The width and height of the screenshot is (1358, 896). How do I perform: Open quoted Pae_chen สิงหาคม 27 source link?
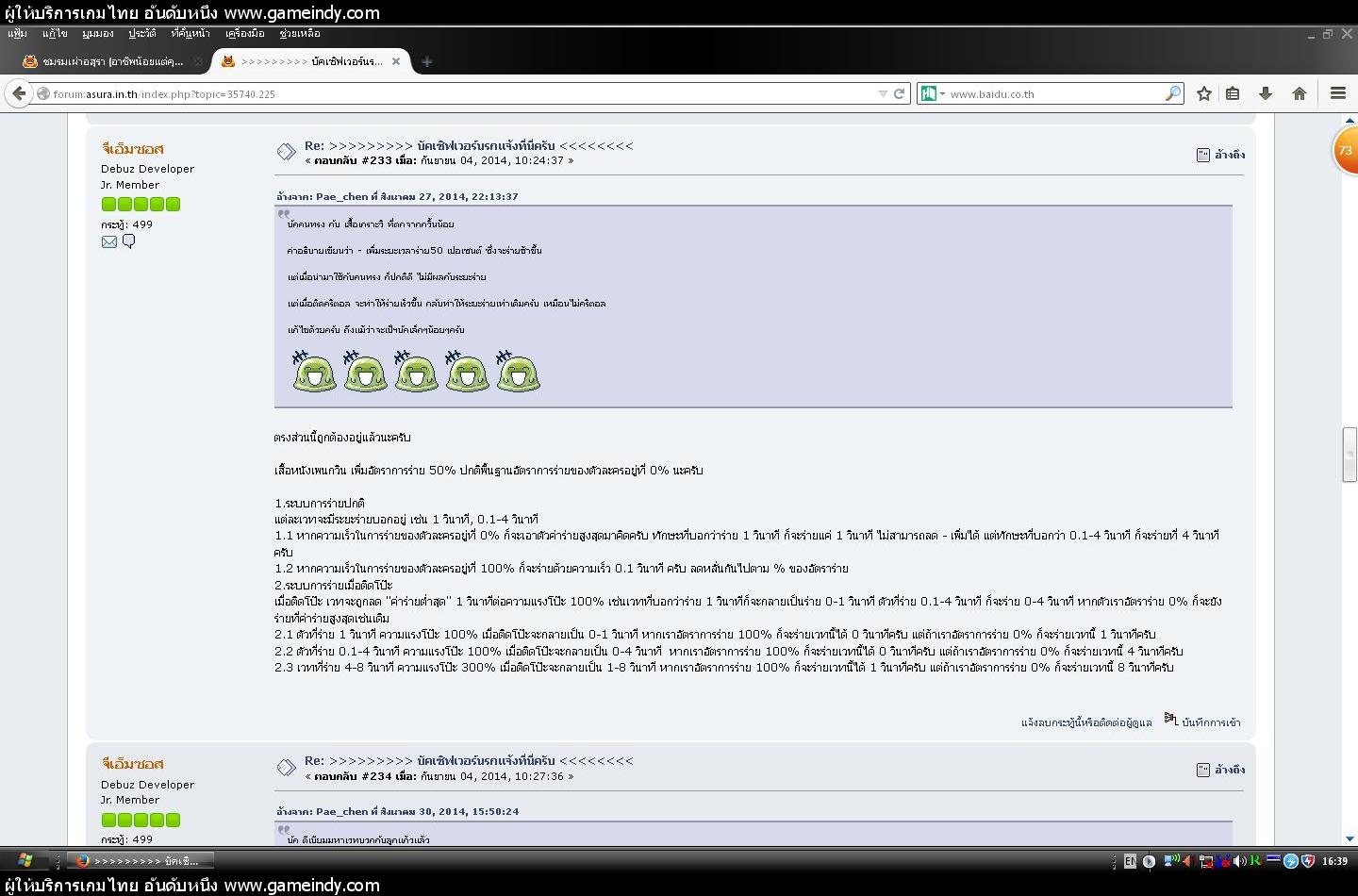pos(397,196)
